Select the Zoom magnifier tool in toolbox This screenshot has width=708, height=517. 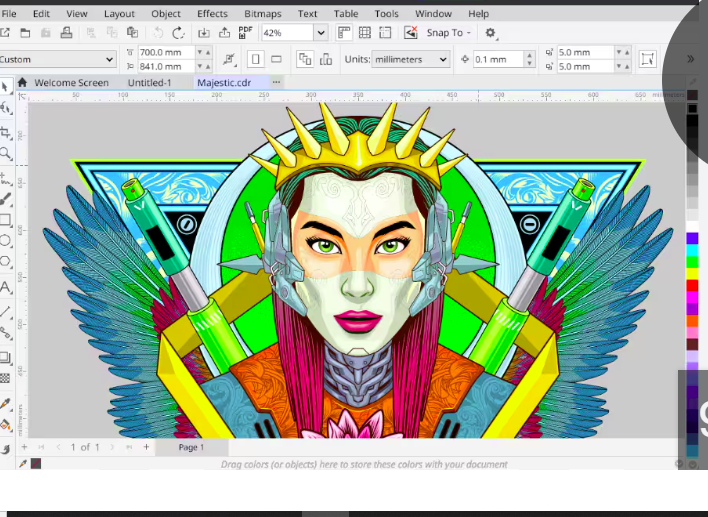(5, 154)
